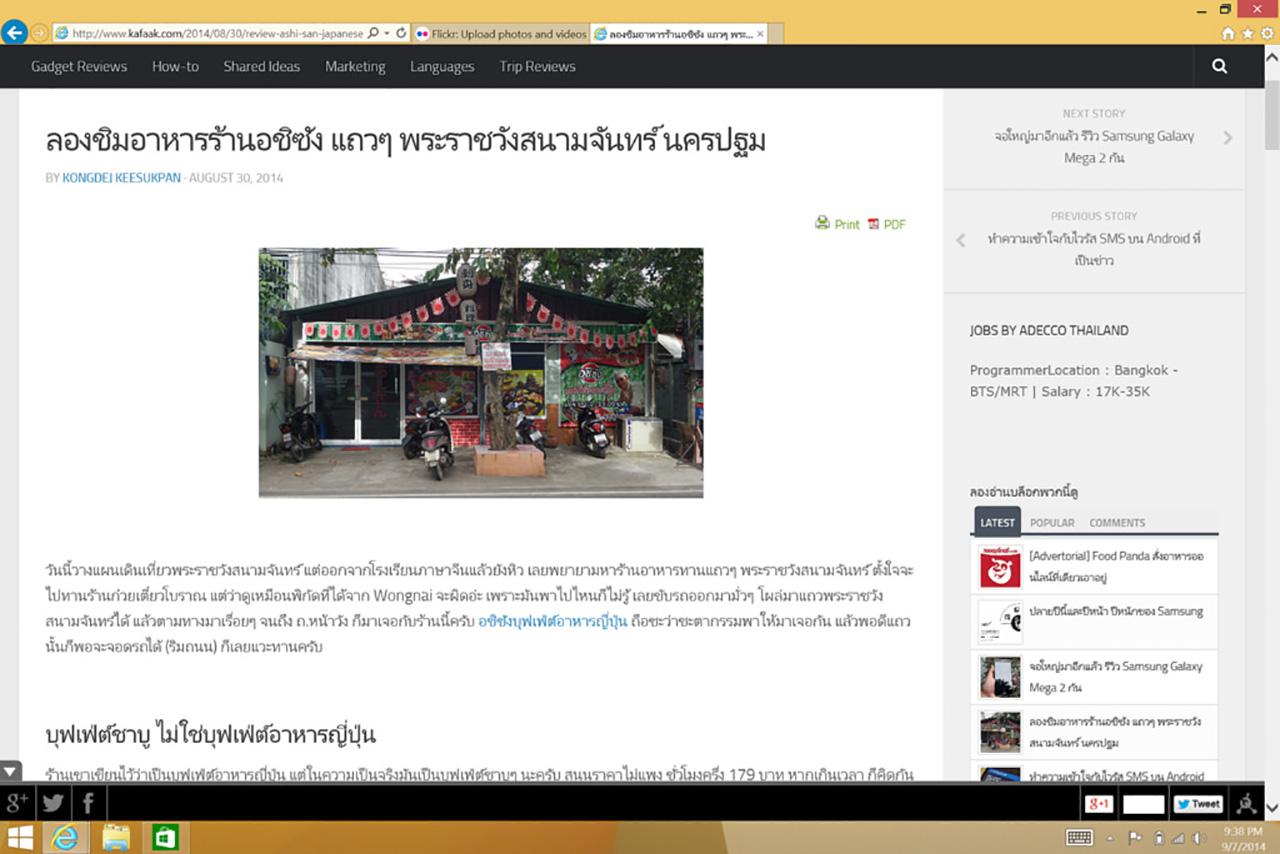Open the Food Panda advertorial thumbnail
The width and height of the screenshot is (1280, 854).
pyautogui.click(x=1000, y=567)
